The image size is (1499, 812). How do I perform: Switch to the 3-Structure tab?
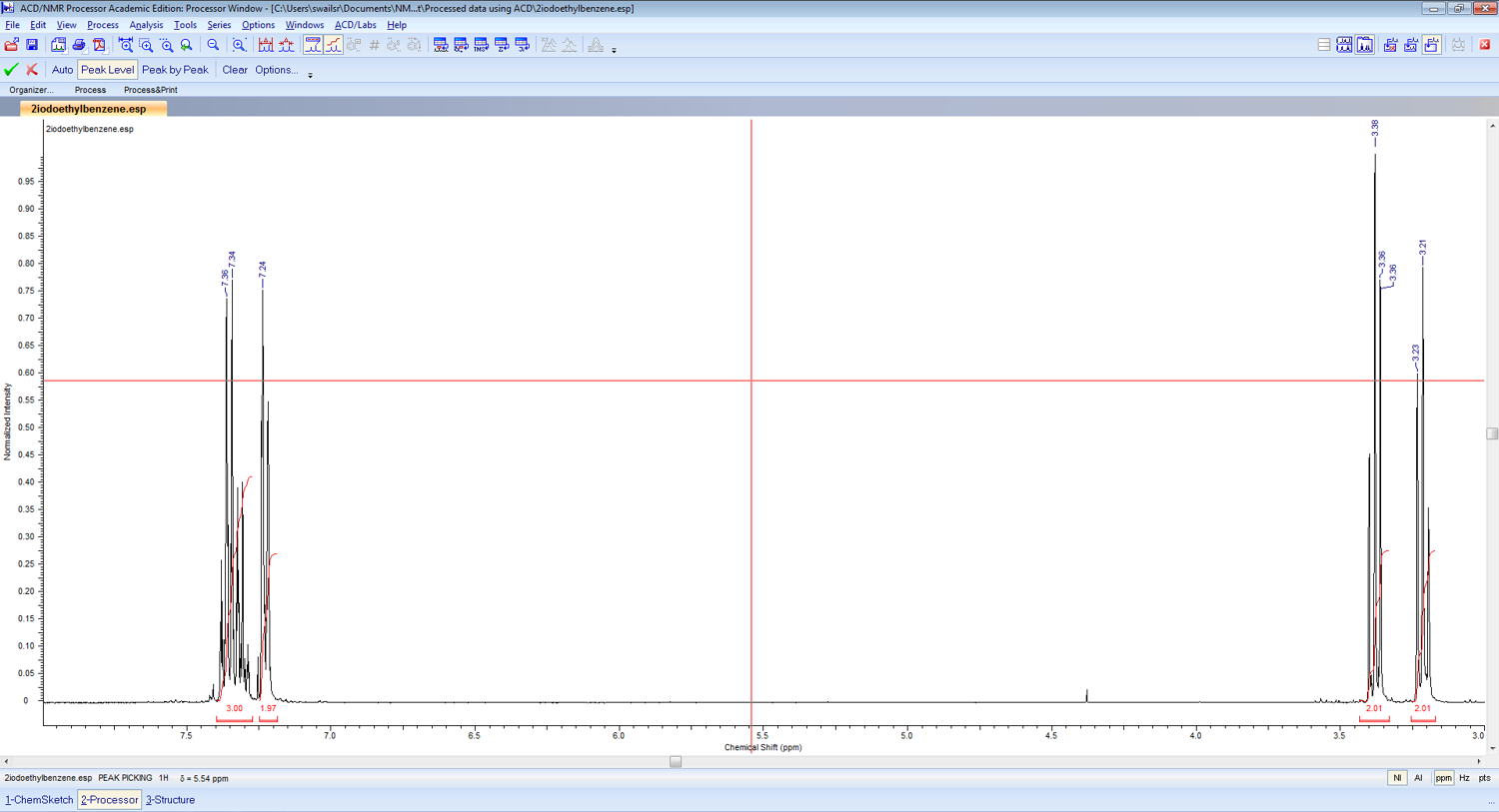(170, 800)
